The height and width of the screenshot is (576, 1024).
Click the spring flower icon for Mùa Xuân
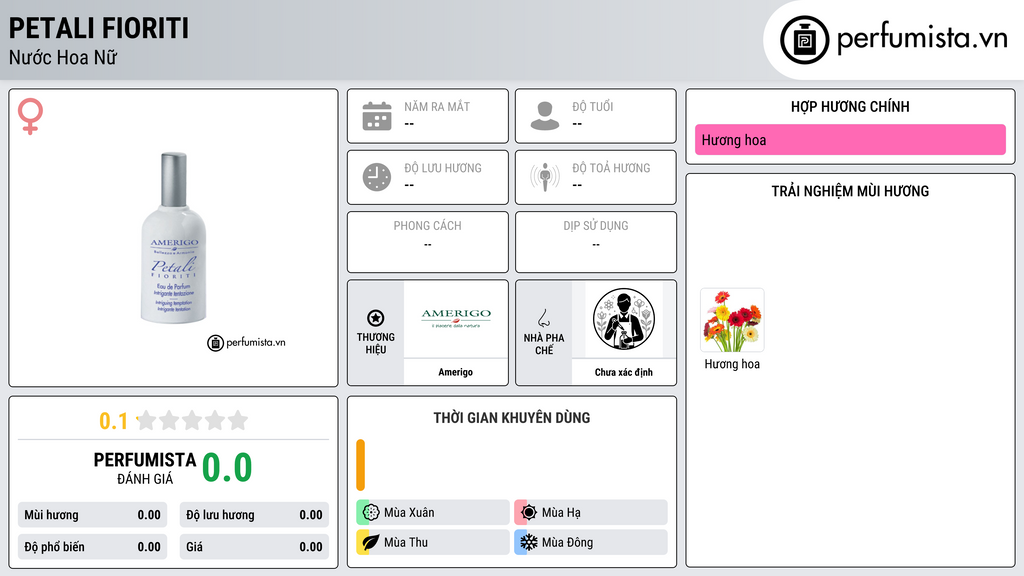coord(370,513)
